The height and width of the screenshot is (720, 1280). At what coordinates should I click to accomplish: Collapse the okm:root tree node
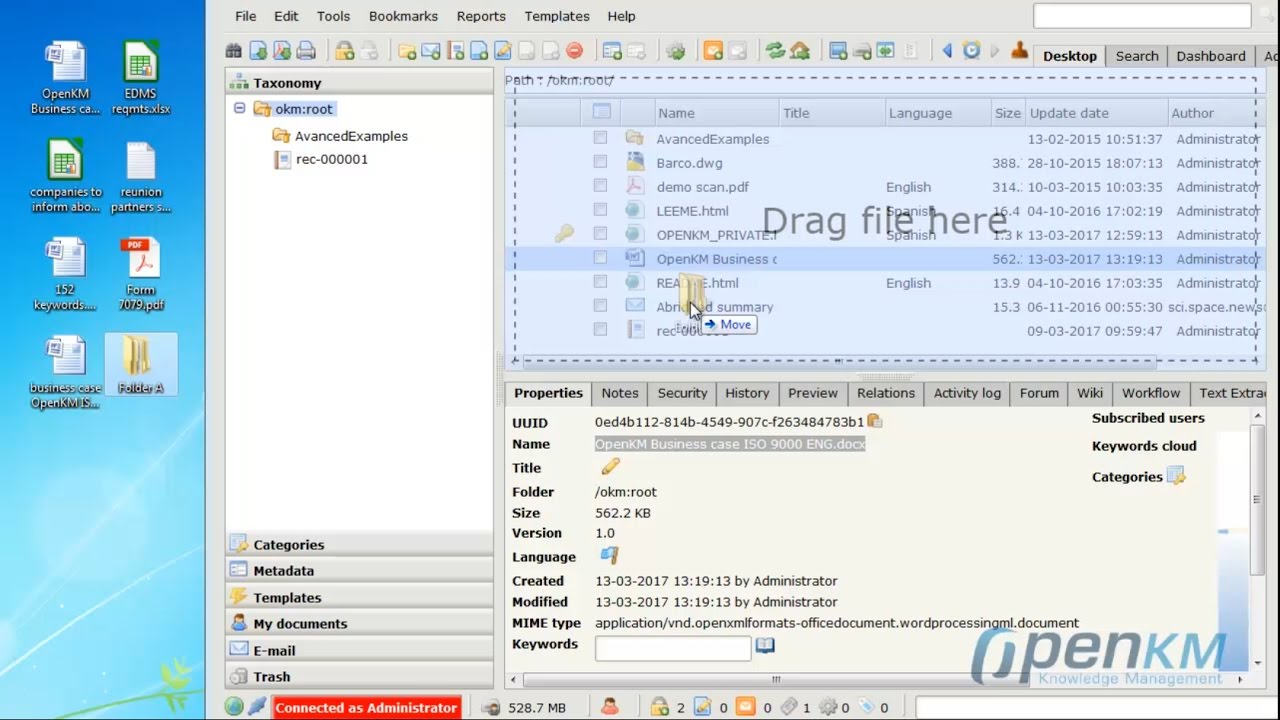click(x=239, y=108)
